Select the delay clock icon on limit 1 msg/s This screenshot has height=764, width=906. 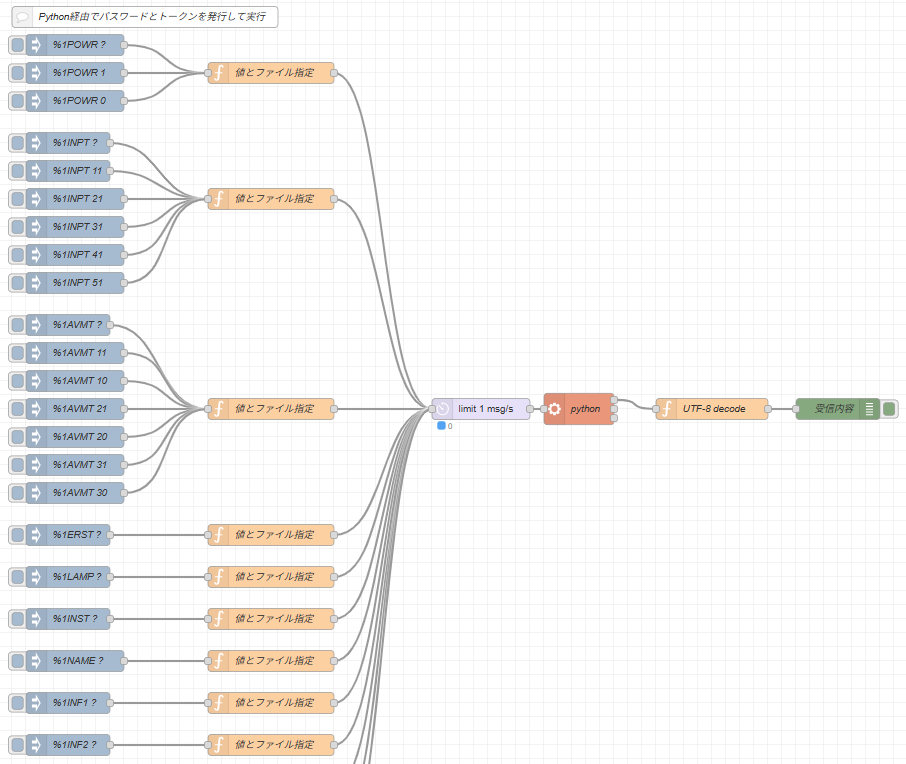click(443, 409)
